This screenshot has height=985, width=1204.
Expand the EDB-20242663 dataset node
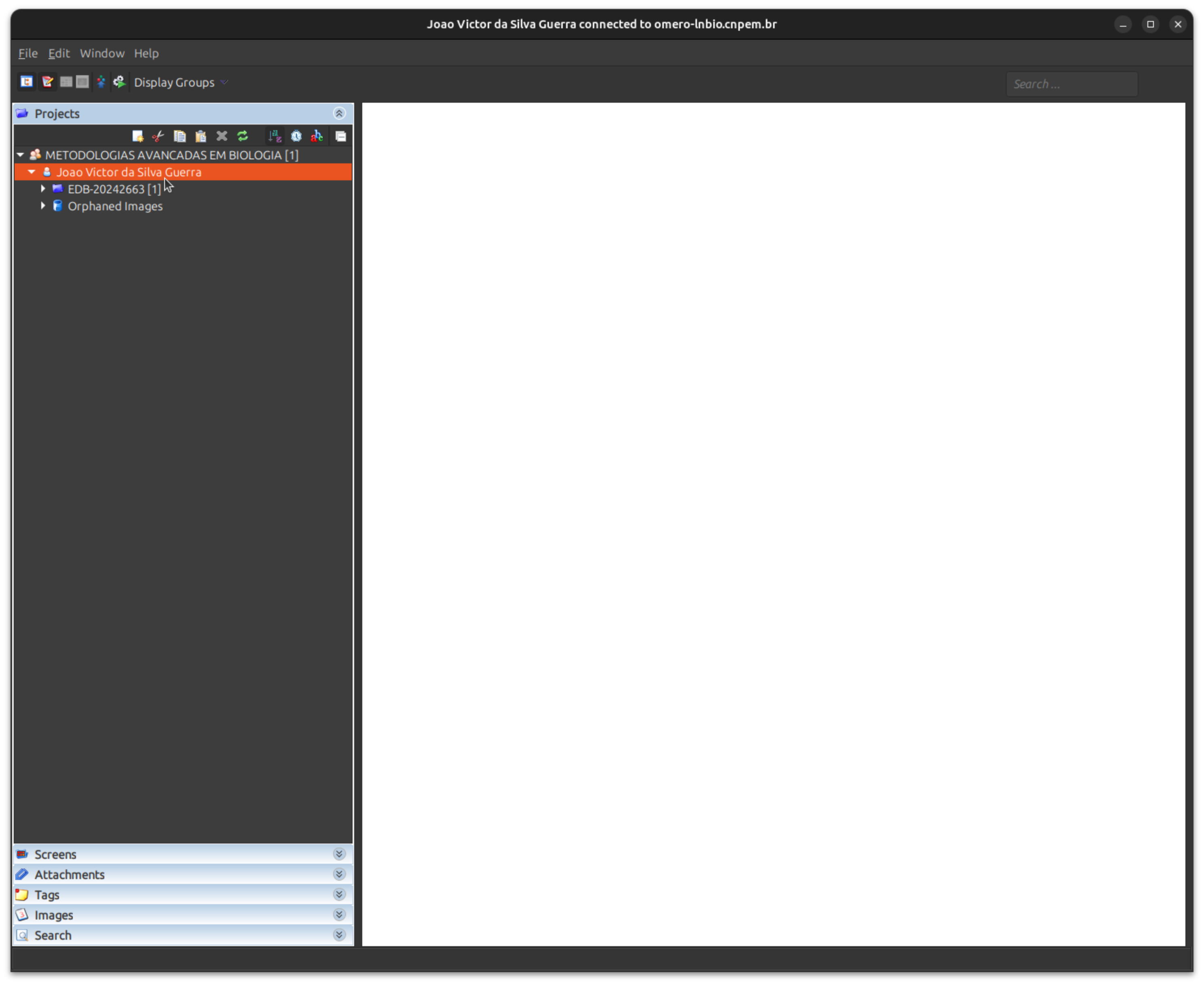[x=42, y=188]
